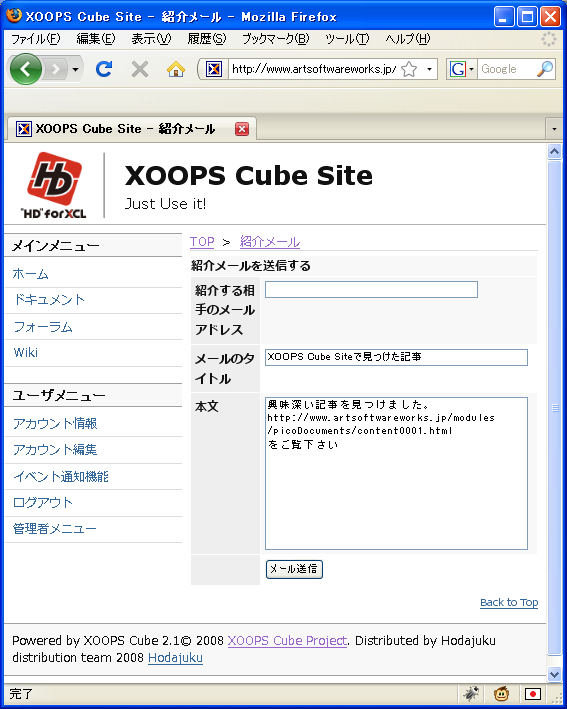567x709 pixels.
Task: Click the XOOPS Cube Site heading text
Action: (x=249, y=175)
